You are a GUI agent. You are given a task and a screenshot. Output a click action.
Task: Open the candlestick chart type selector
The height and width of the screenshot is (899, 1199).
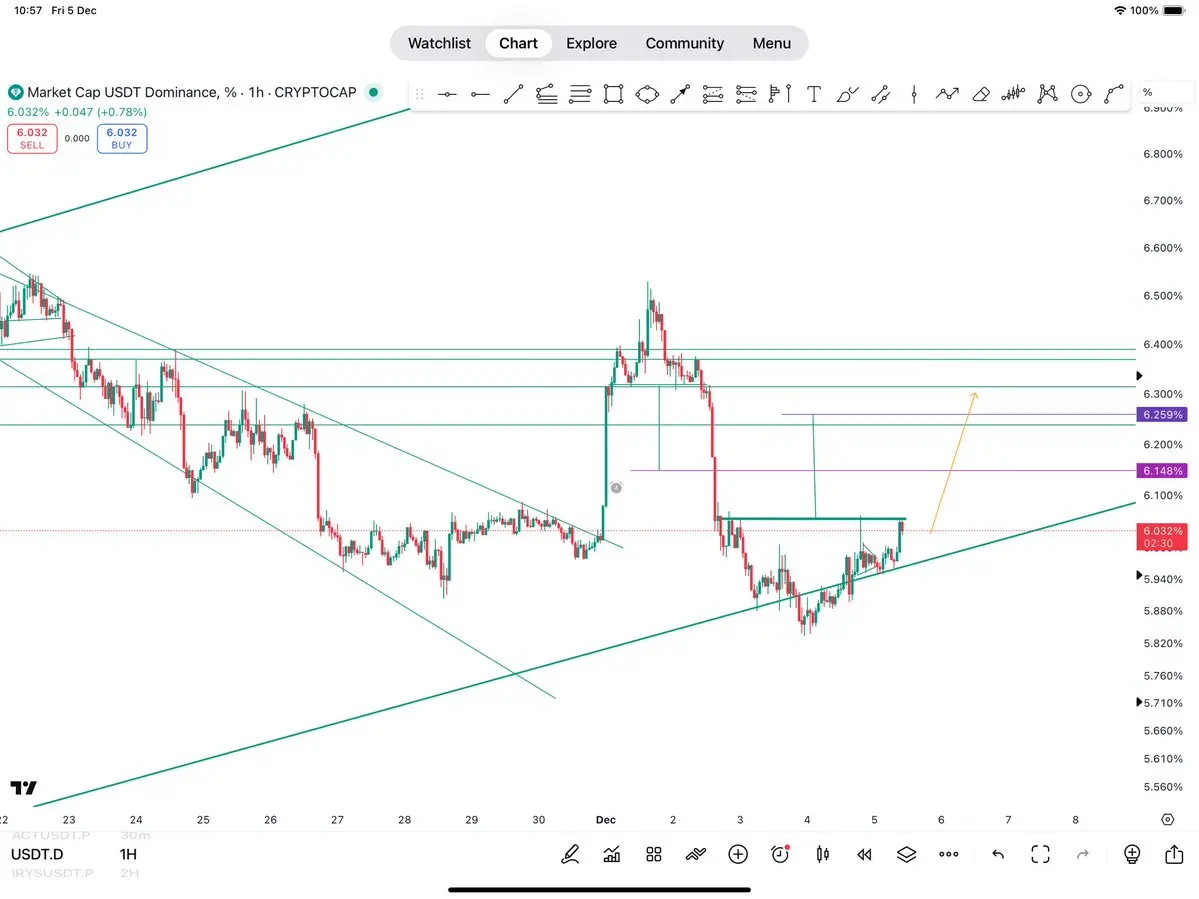click(823, 854)
